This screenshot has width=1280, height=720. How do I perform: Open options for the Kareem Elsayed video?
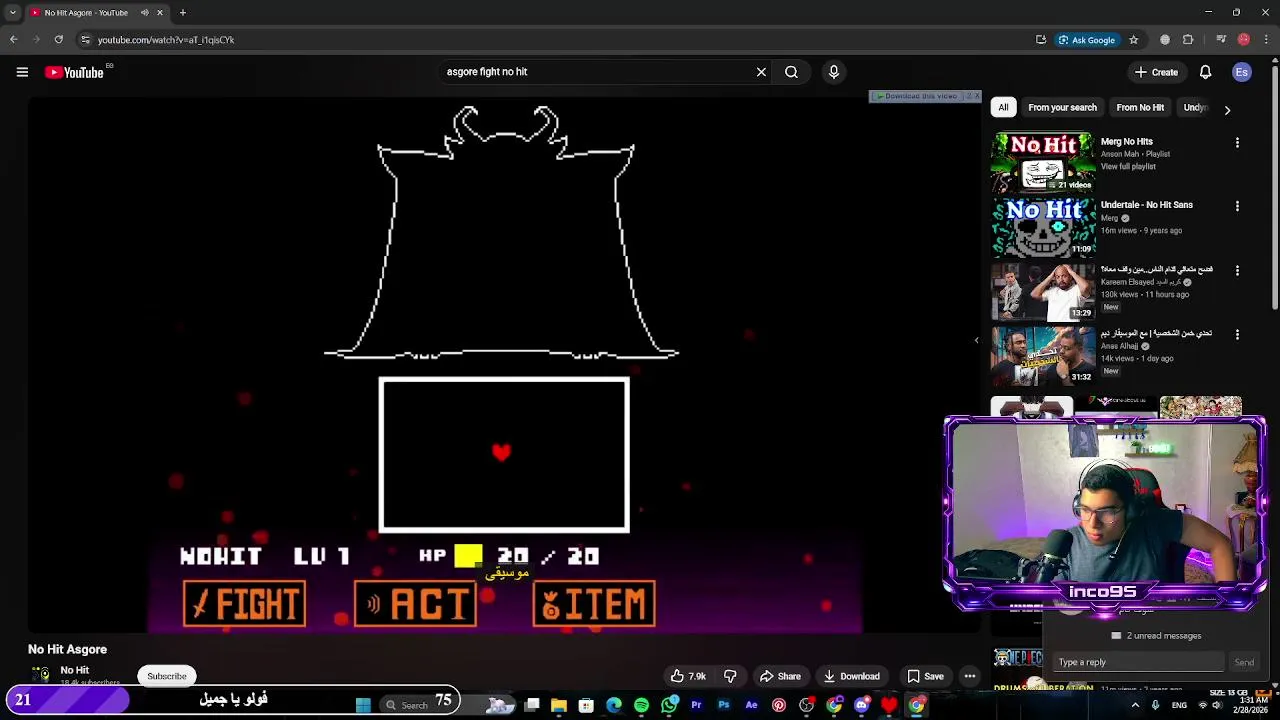click(1237, 270)
